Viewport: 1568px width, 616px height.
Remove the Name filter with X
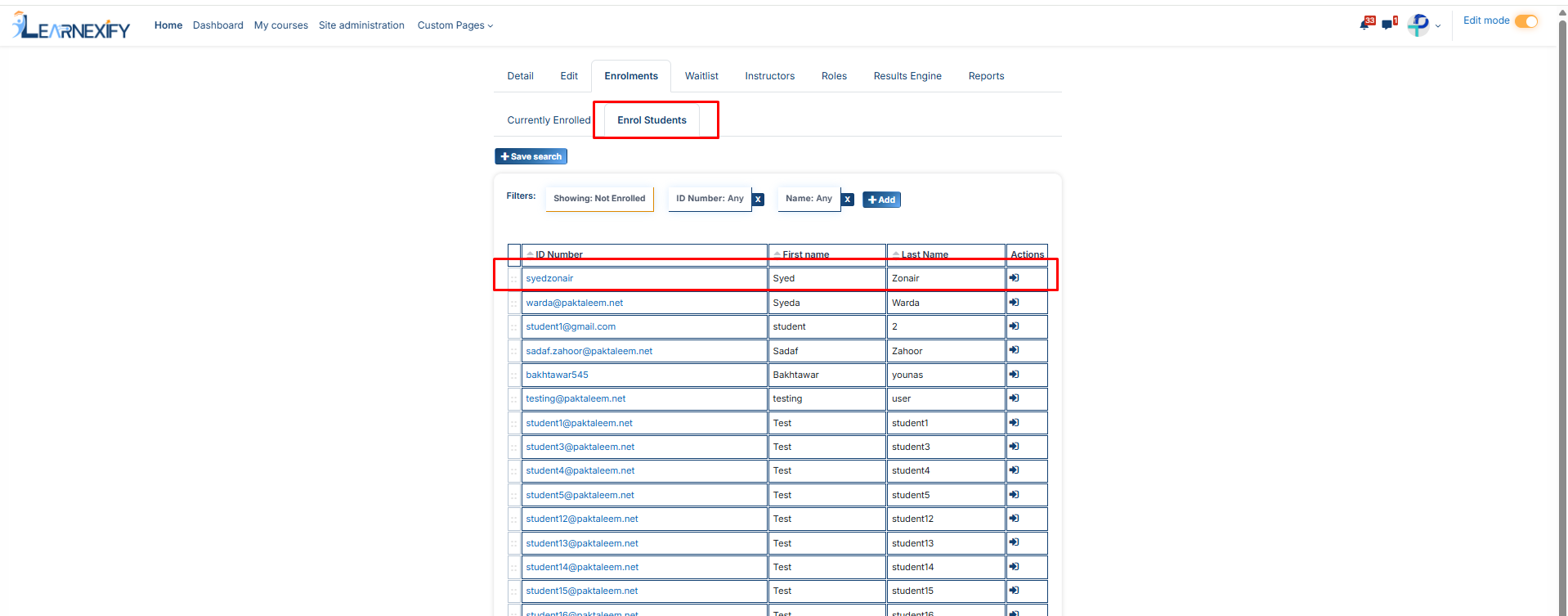click(x=847, y=200)
